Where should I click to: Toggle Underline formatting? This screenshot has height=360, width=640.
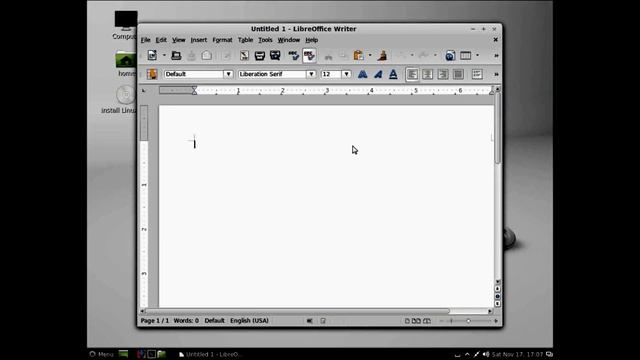pos(393,74)
